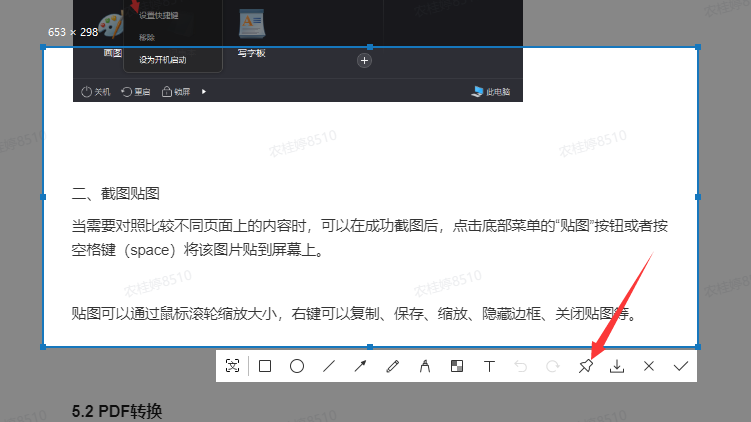
Task: Click the redo button in screenshot toolbar
Action: click(553, 366)
